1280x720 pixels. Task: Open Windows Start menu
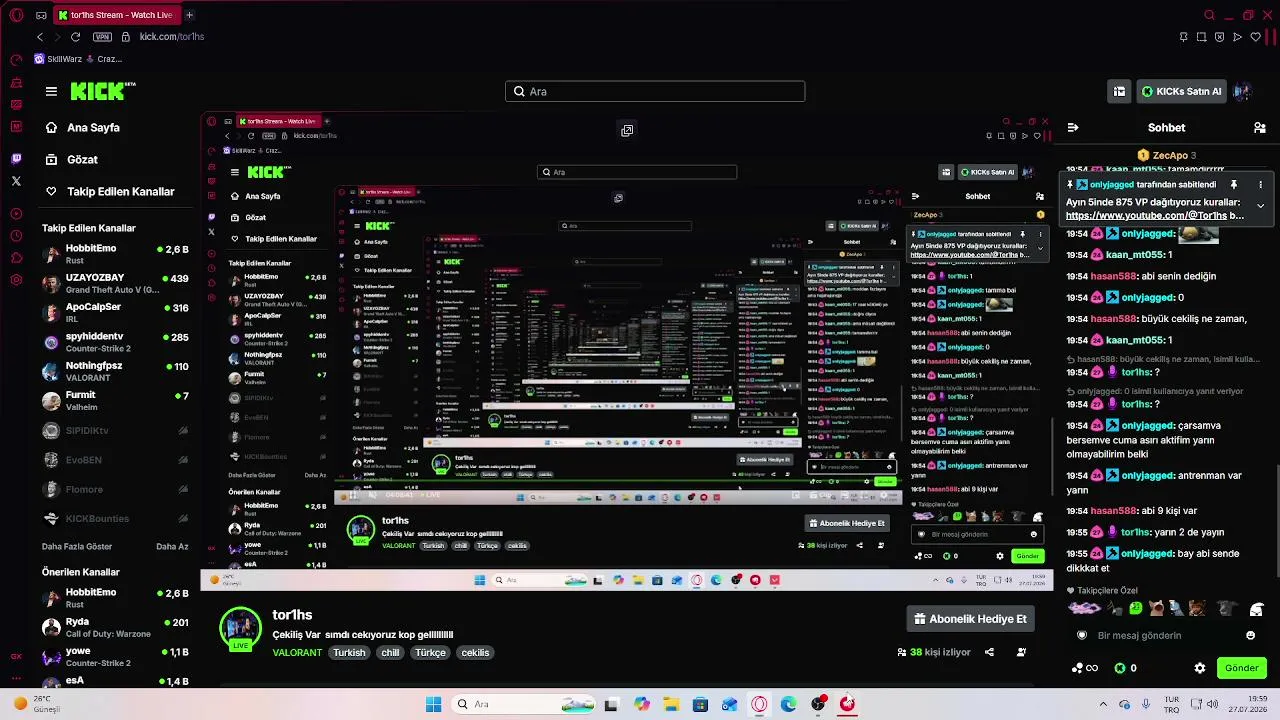[x=433, y=704]
